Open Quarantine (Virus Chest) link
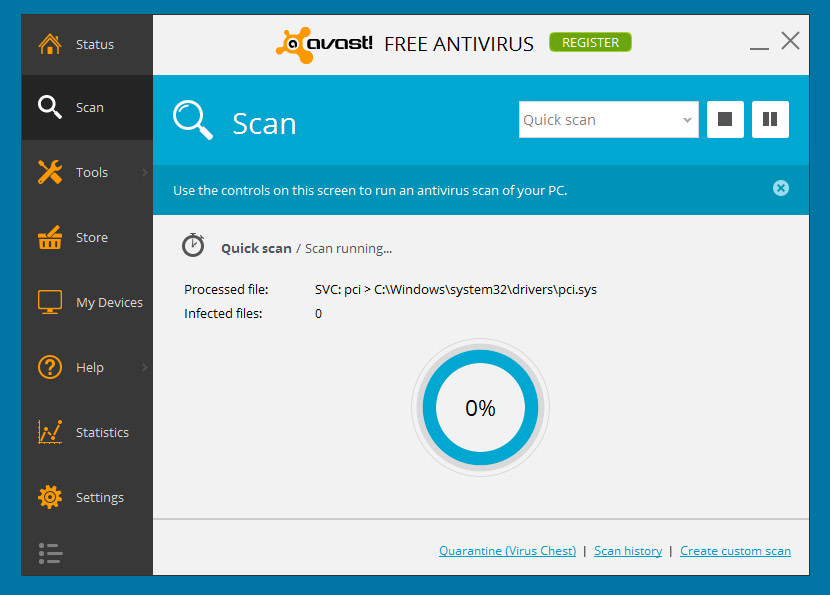The width and height of the screenshot is (830, 595). [x=507, y=551]
